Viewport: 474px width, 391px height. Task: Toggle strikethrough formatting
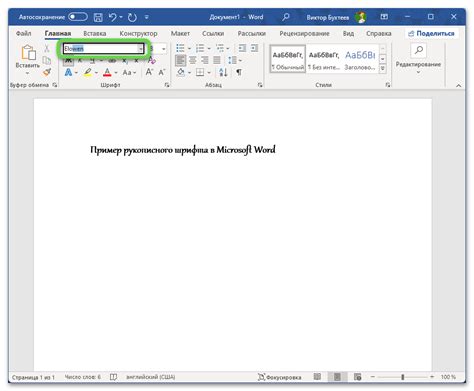click(112, 61)
